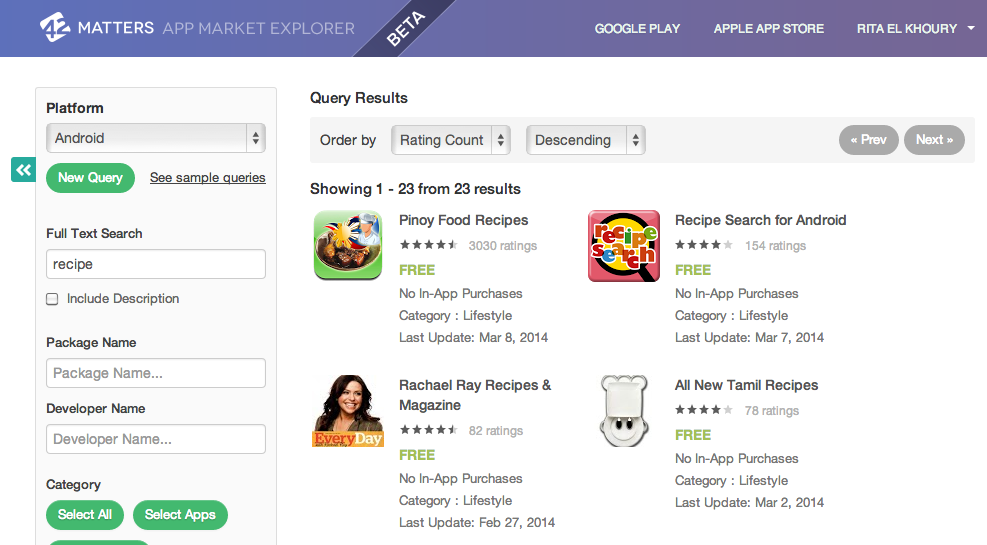The width and height of the screenshot is (987, 545).
Task: Collapse the sidebar with double-arrow icon
Action: (x=23, y=169)
